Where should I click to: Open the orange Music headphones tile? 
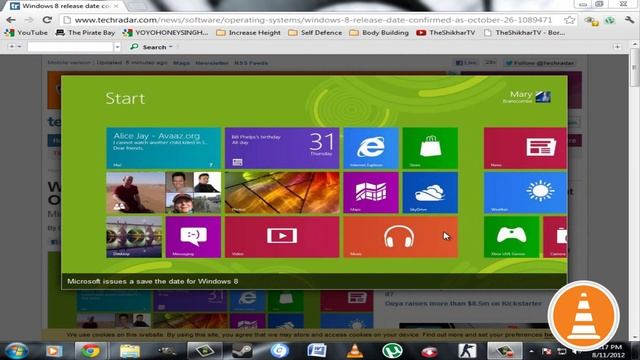400,237
